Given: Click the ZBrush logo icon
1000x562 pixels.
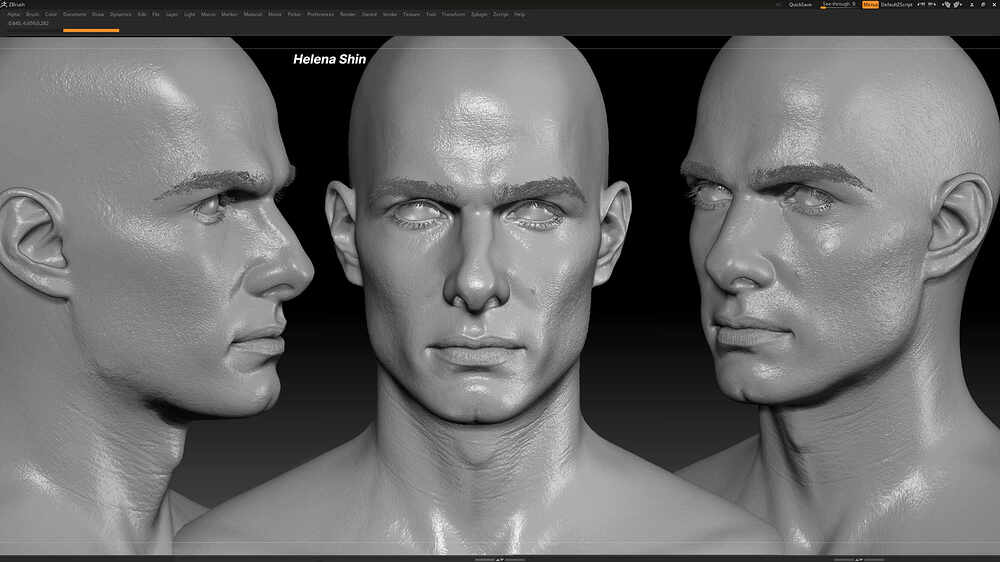Looking at the screenshot, I should (x=4, y=4).
